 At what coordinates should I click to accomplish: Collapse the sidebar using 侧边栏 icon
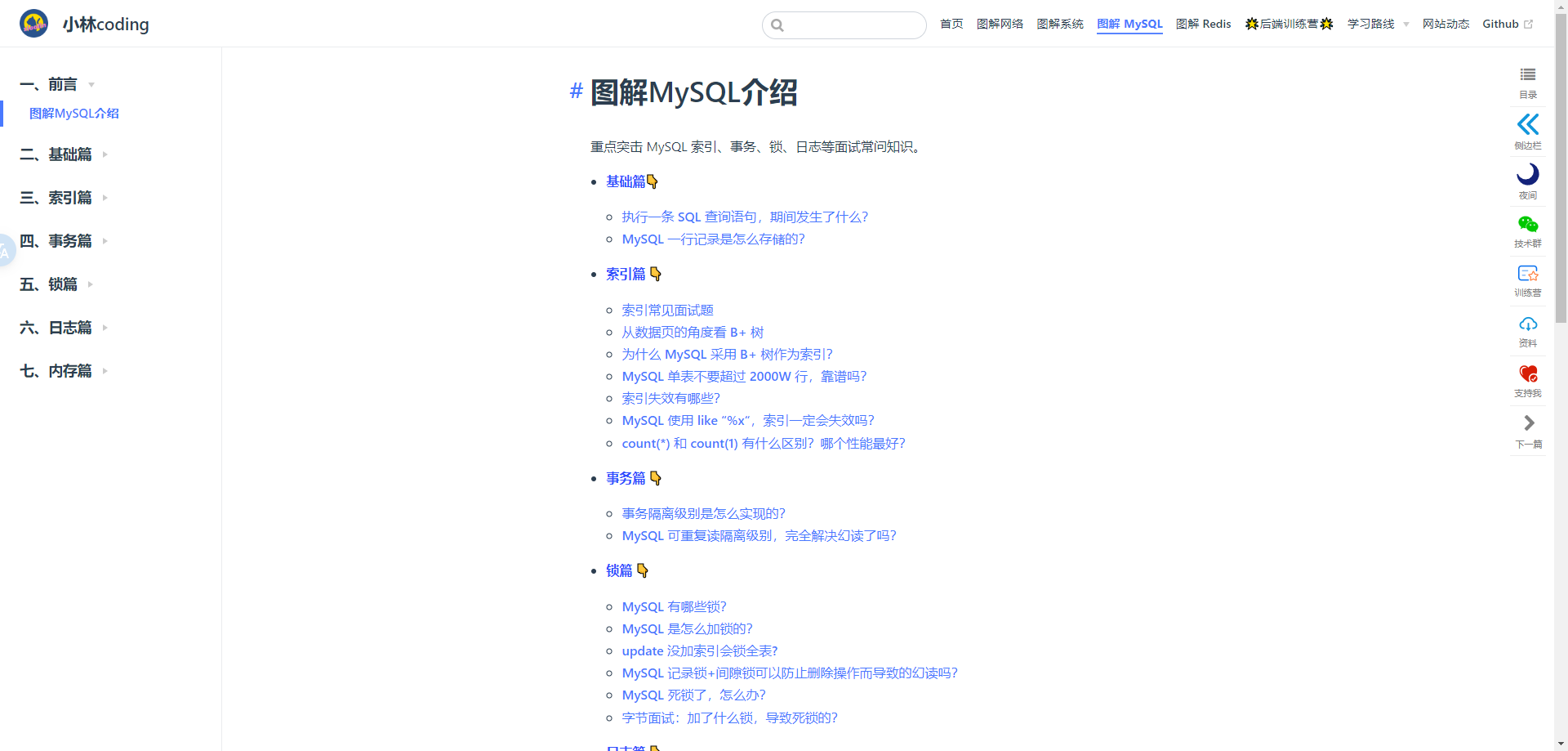pos(1527,131)
